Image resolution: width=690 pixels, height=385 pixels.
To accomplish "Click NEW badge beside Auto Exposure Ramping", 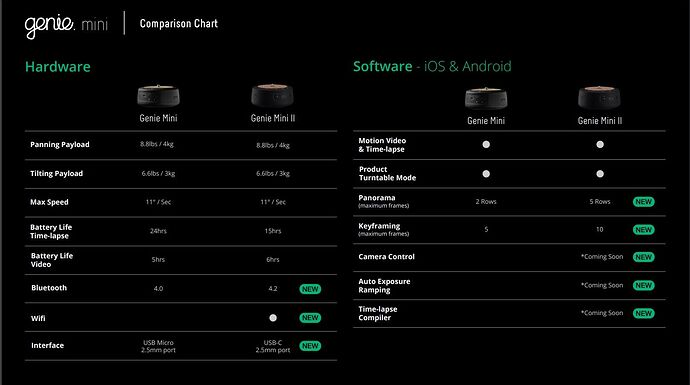I will (x=643, y=285).
